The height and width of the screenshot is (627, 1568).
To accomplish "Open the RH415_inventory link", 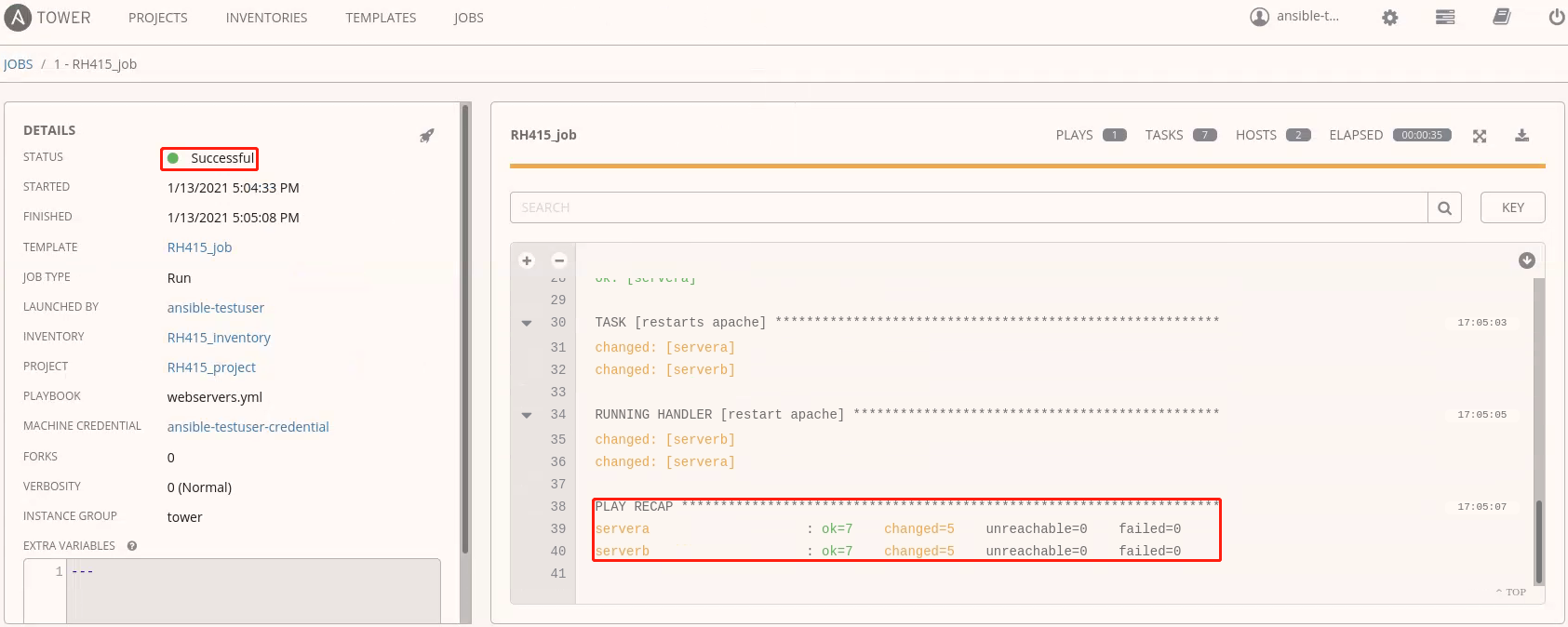I will click(219, 338).
